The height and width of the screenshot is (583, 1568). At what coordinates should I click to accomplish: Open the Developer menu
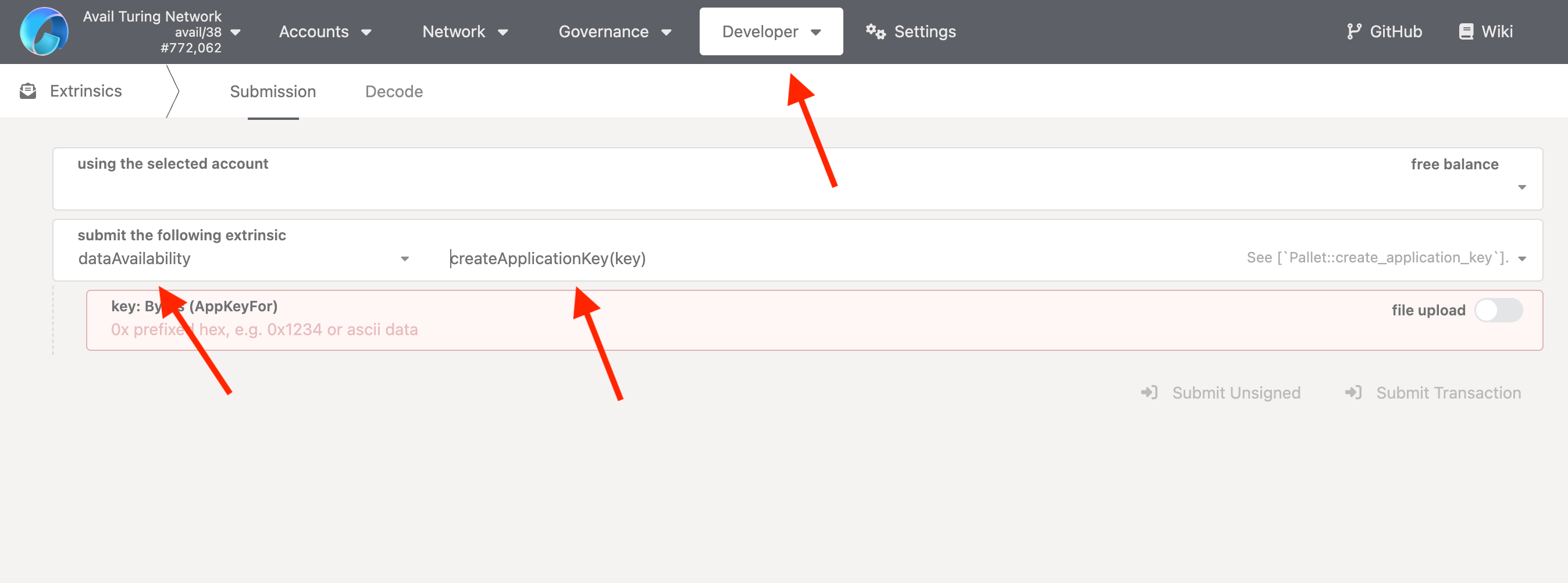click(x=771, y=31)
